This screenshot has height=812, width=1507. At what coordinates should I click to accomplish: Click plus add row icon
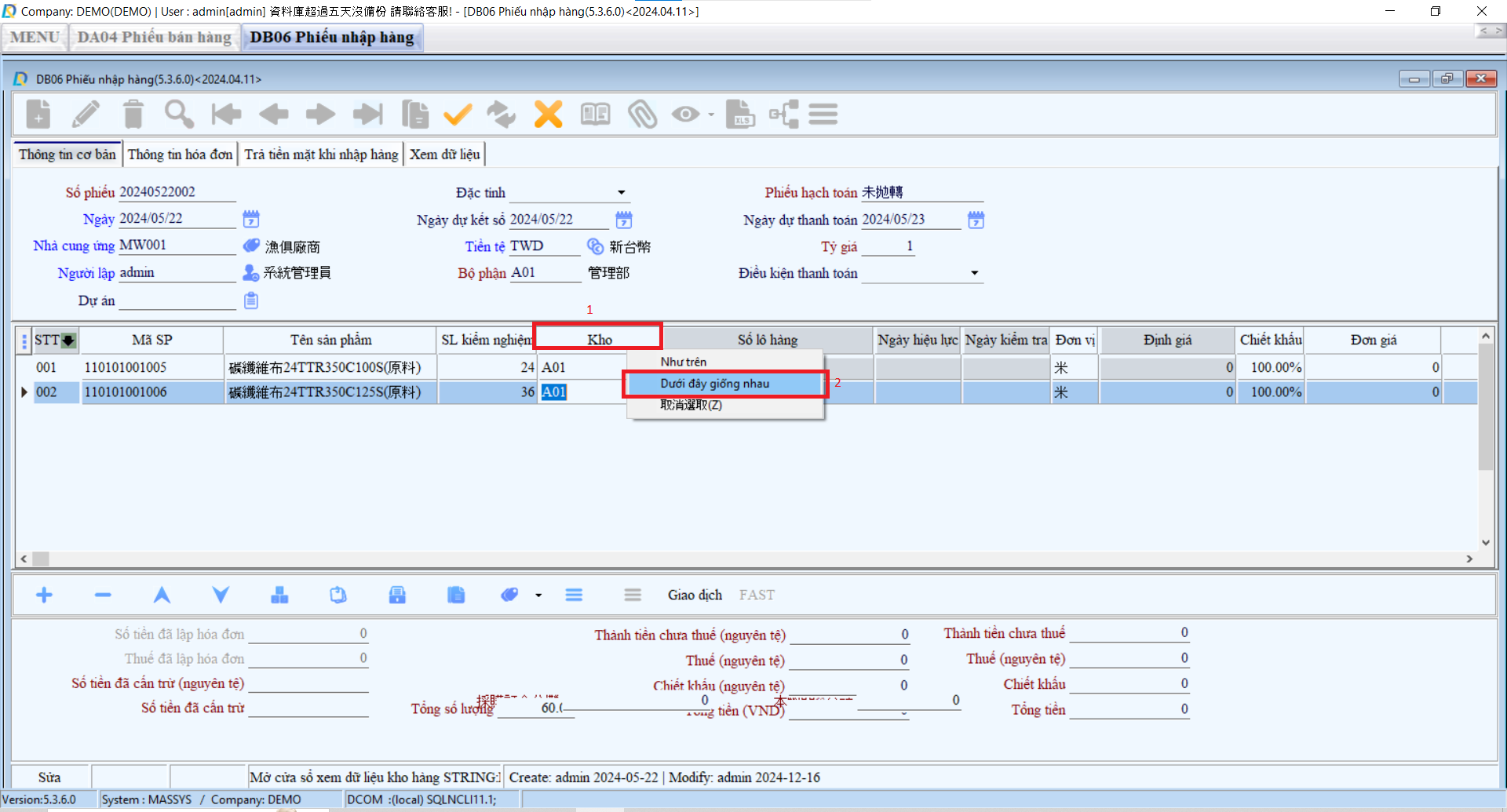pyautogui.click(x=45, y=595)
